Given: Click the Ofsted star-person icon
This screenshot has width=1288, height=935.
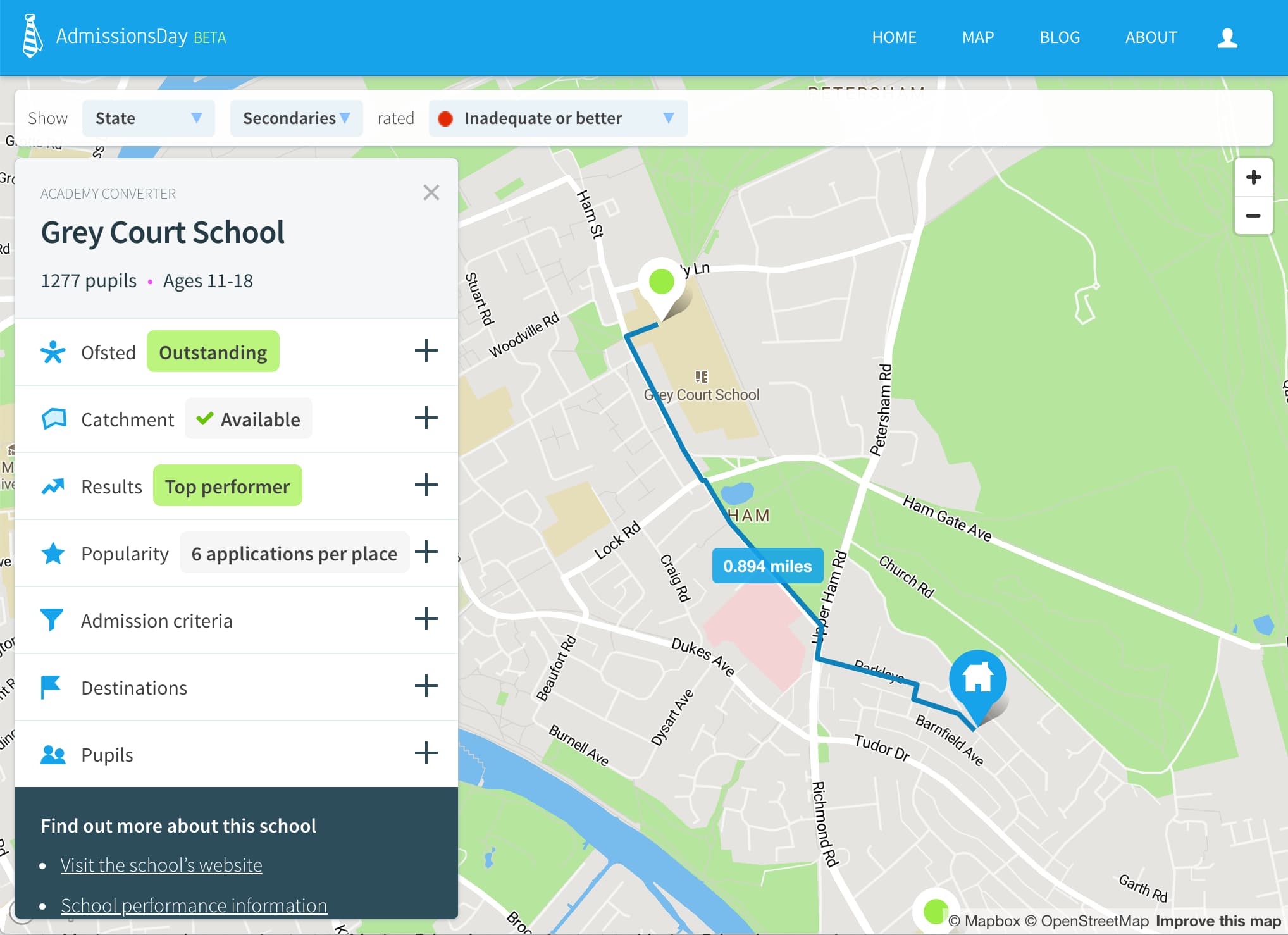Looking at the screenshot, I should [53, 352].
